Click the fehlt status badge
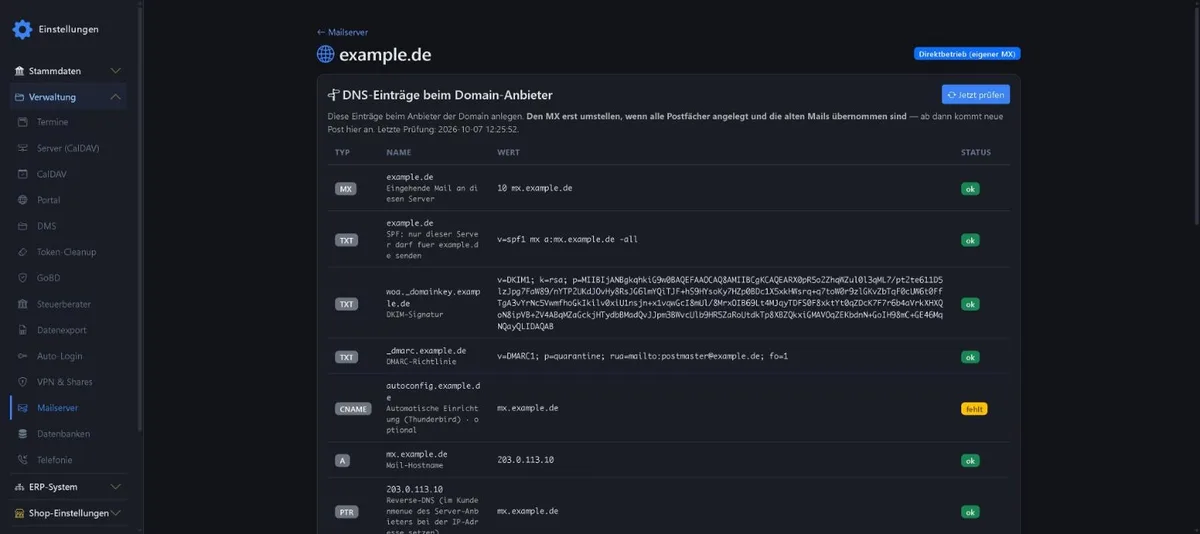 pyautogui.click(x=973, y=409)
